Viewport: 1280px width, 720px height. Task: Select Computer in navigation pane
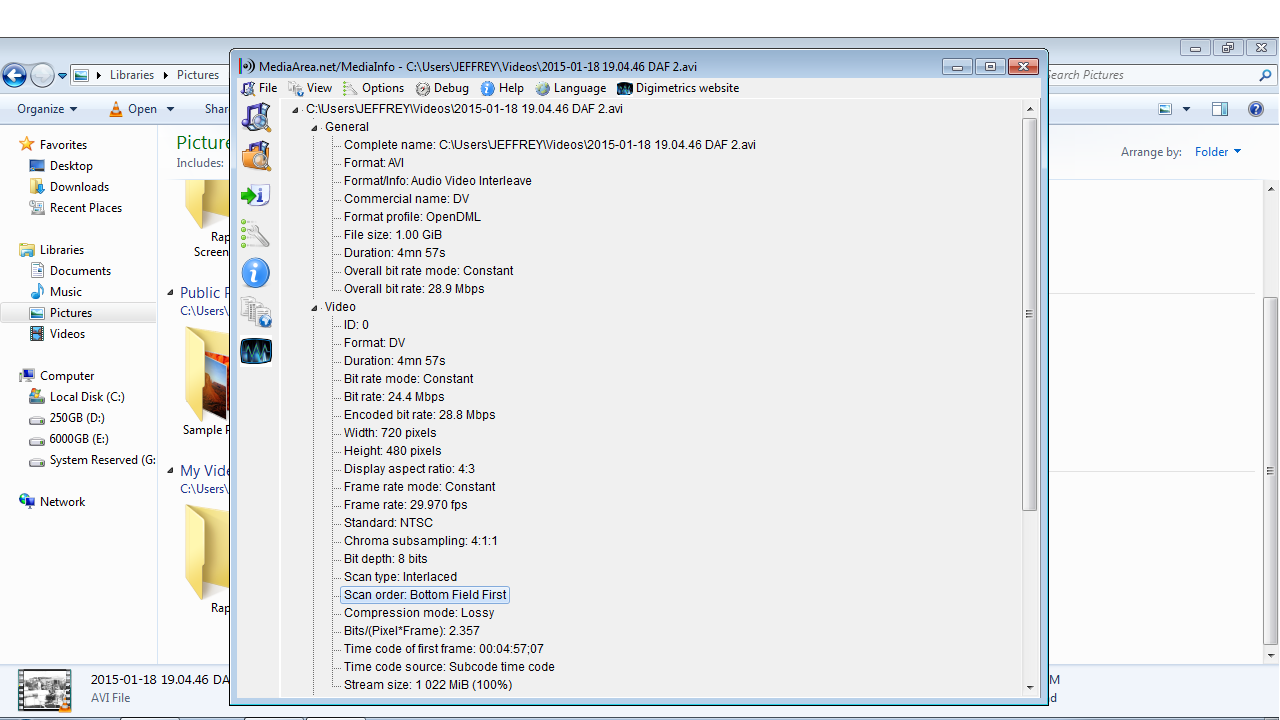coord(67,376)
